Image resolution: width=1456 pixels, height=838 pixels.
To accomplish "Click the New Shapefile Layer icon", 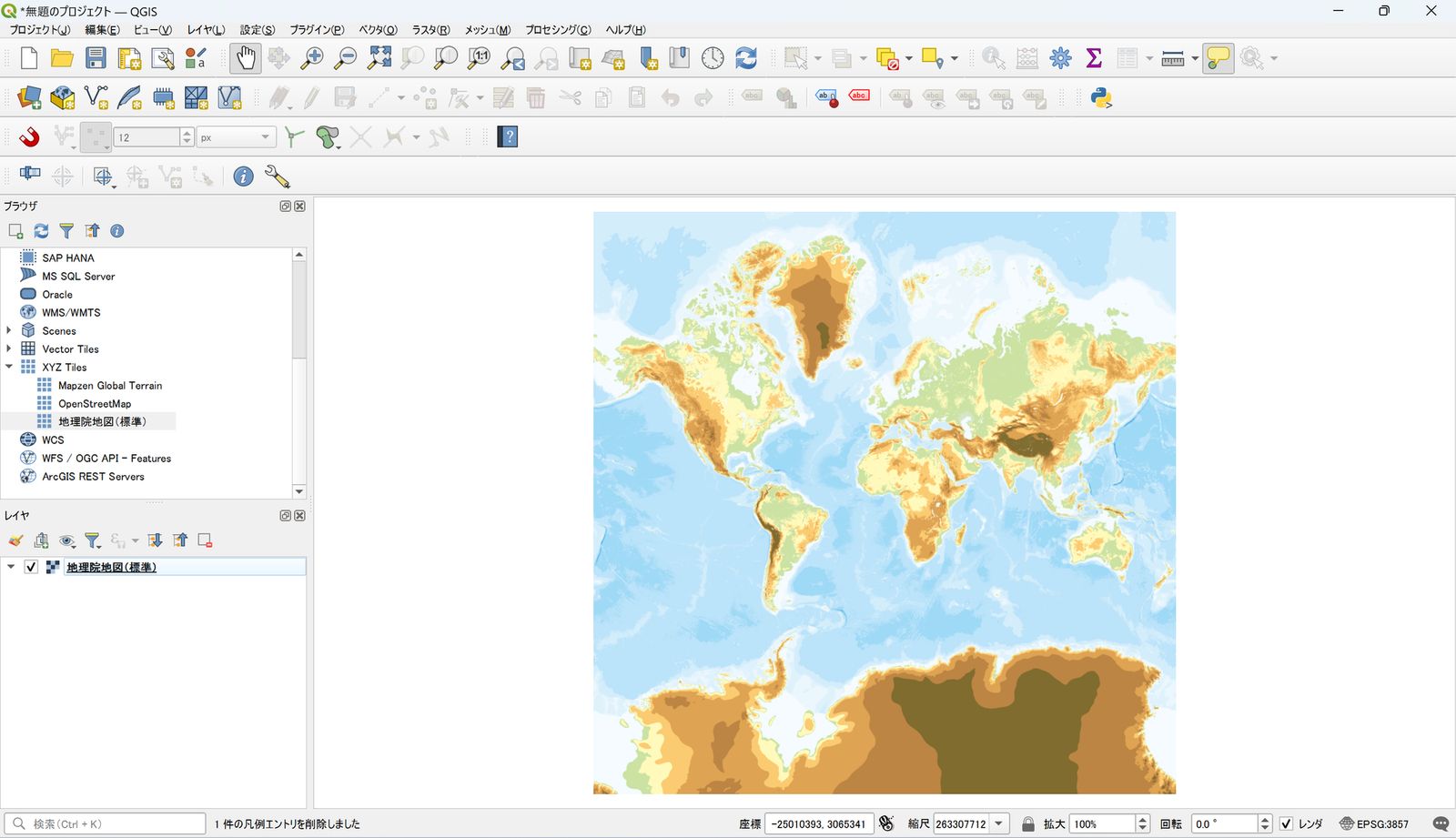I will 96,98.
